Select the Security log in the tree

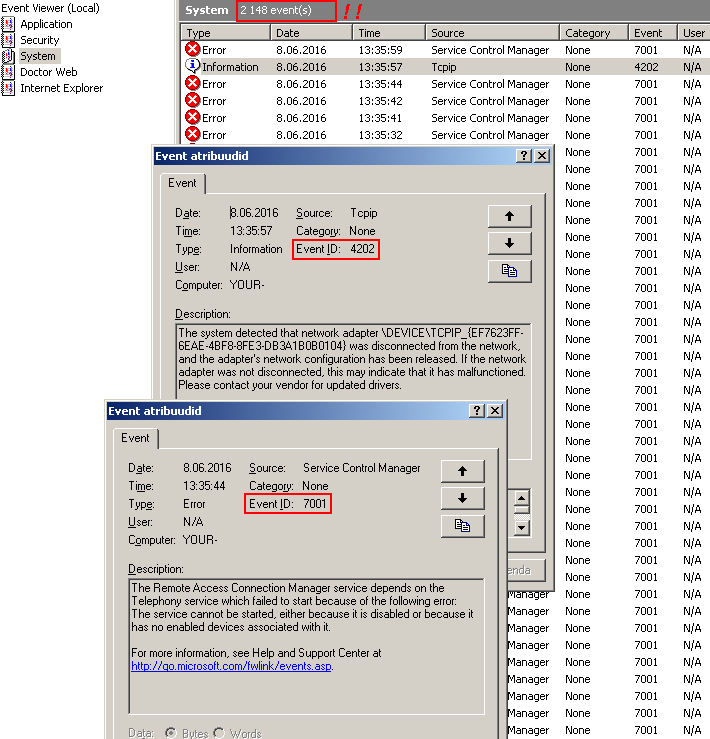40,40
